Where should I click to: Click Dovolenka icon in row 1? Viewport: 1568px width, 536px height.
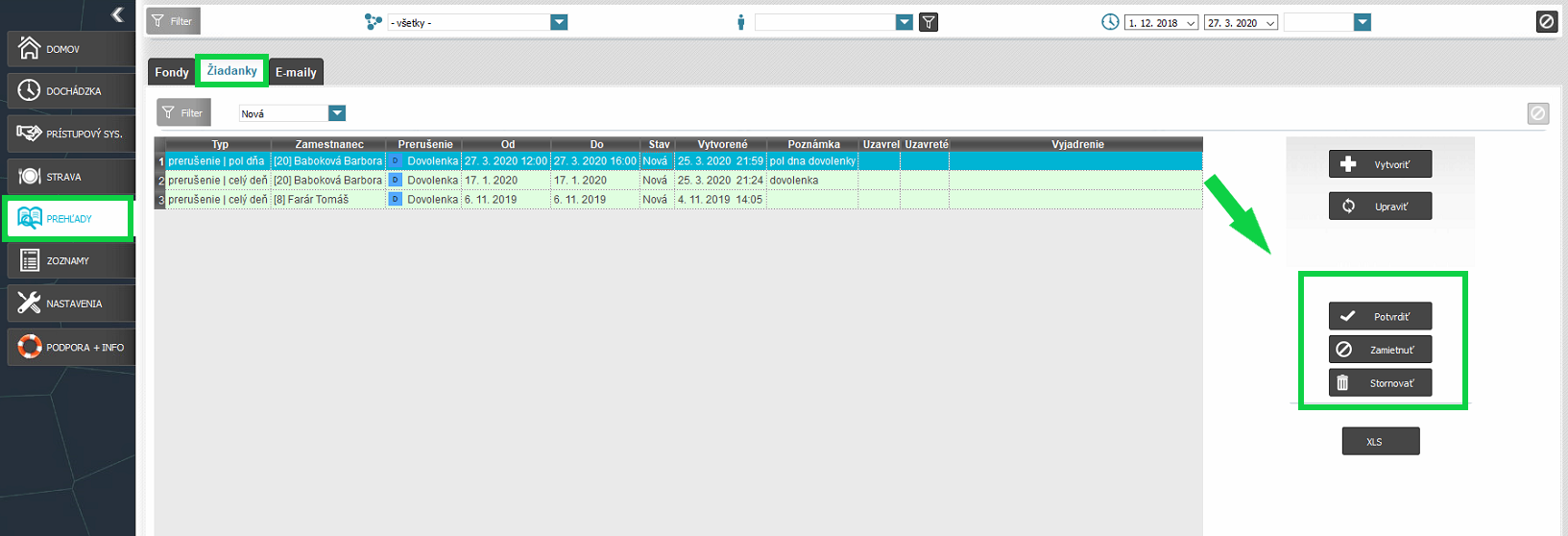click(395, 161)
